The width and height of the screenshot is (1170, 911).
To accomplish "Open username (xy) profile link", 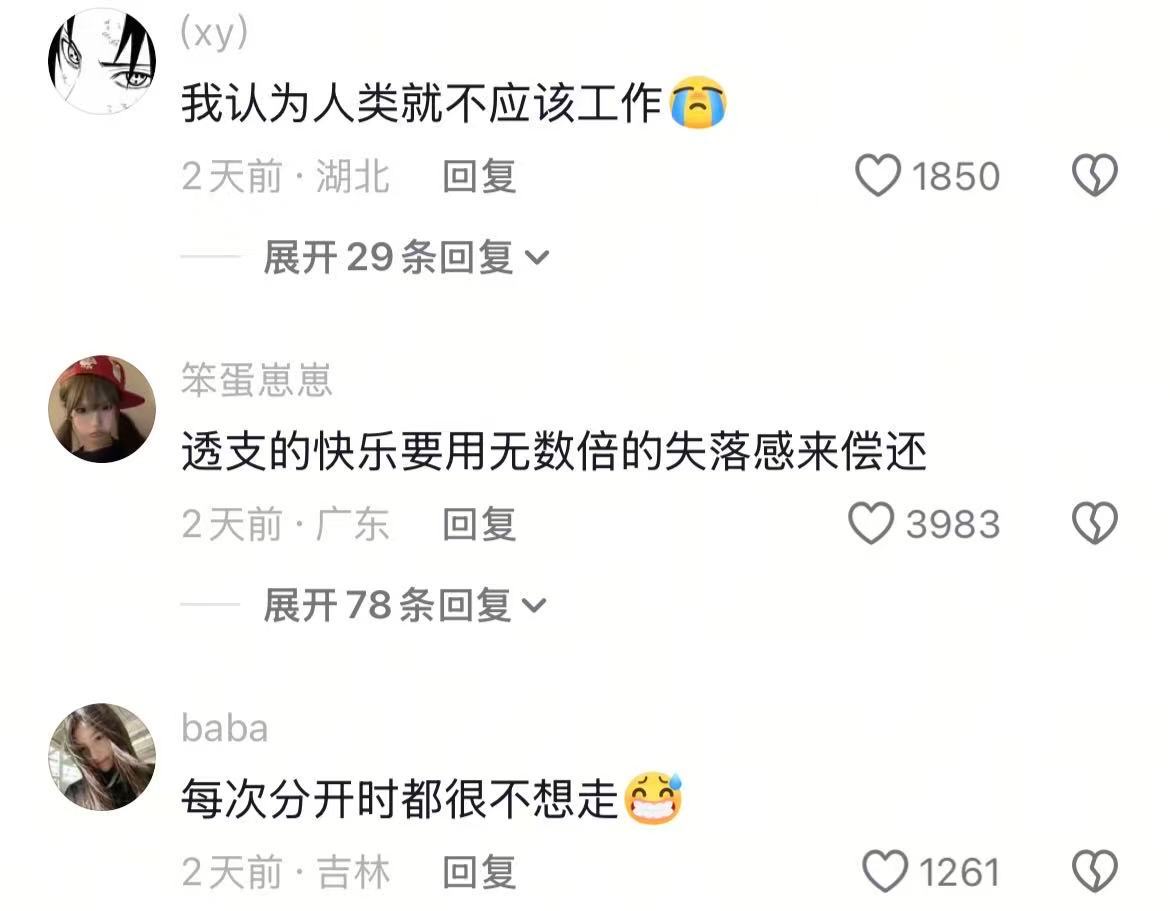I will (x=214, y=34).
